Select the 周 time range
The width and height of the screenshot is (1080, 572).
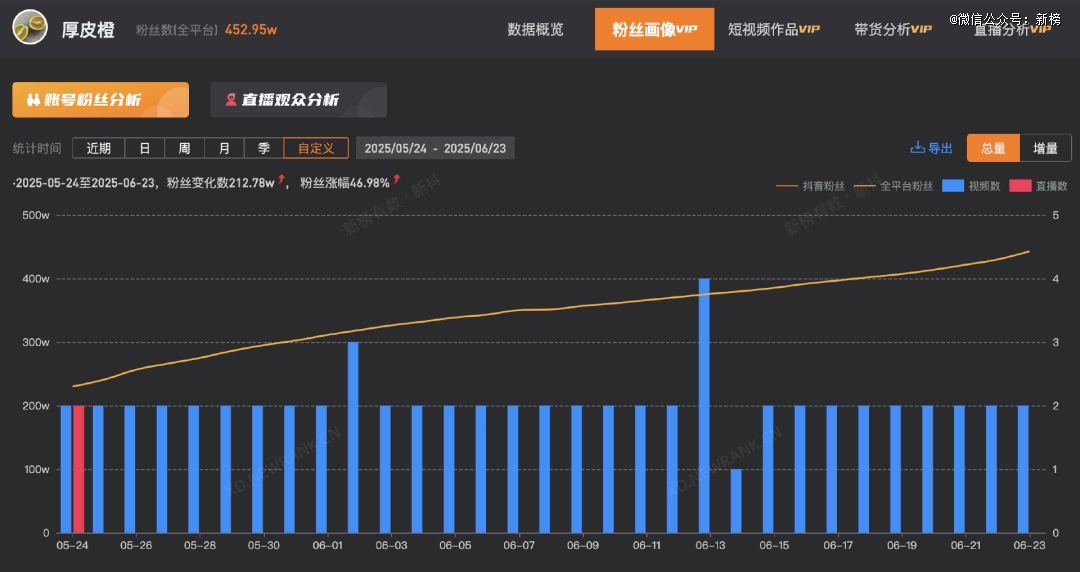click(x=184, y=148)
